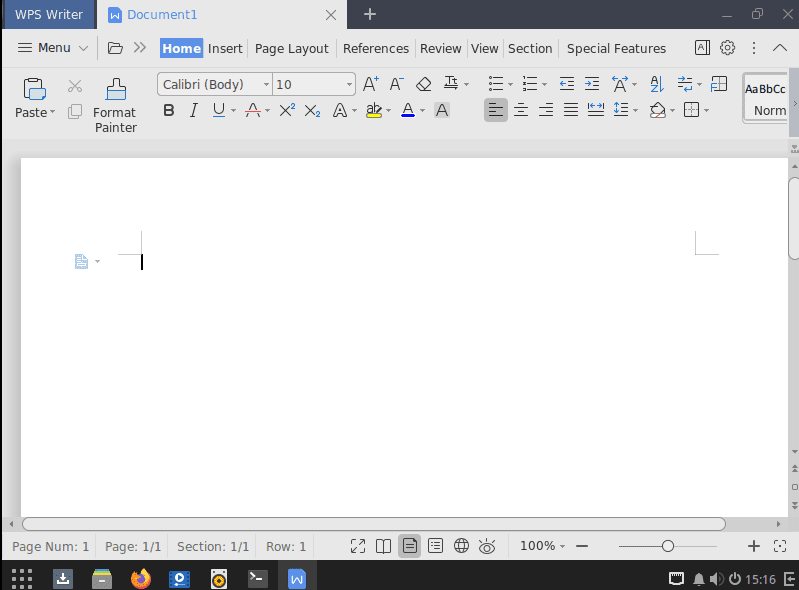Click the Paste clipboard icon
799x590 pixels.
pos(34,90)
